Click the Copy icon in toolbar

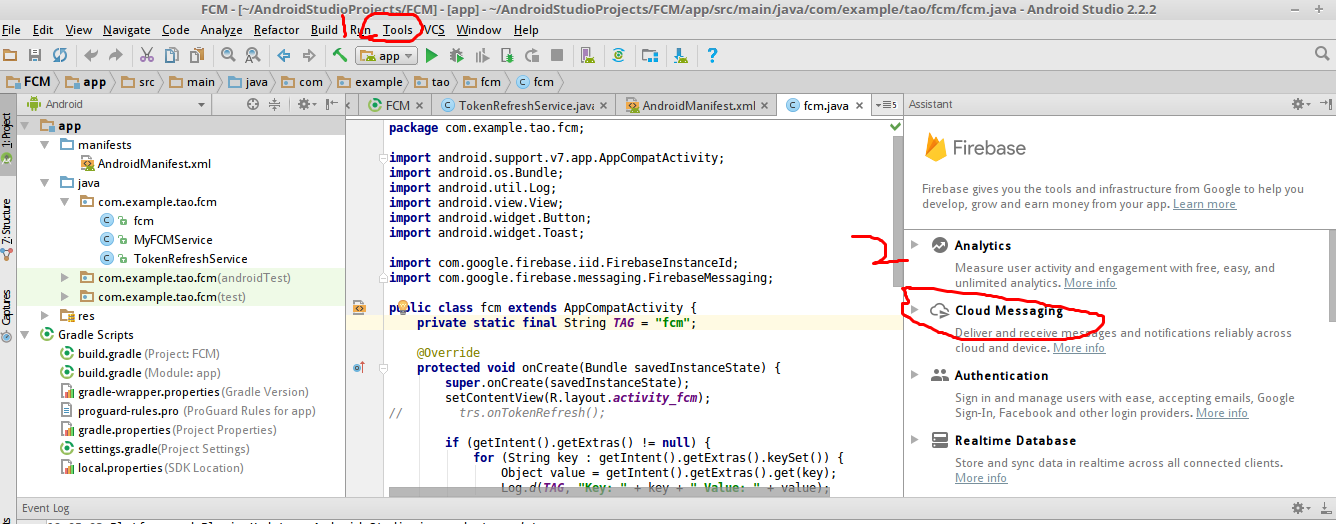click(171, 55)
